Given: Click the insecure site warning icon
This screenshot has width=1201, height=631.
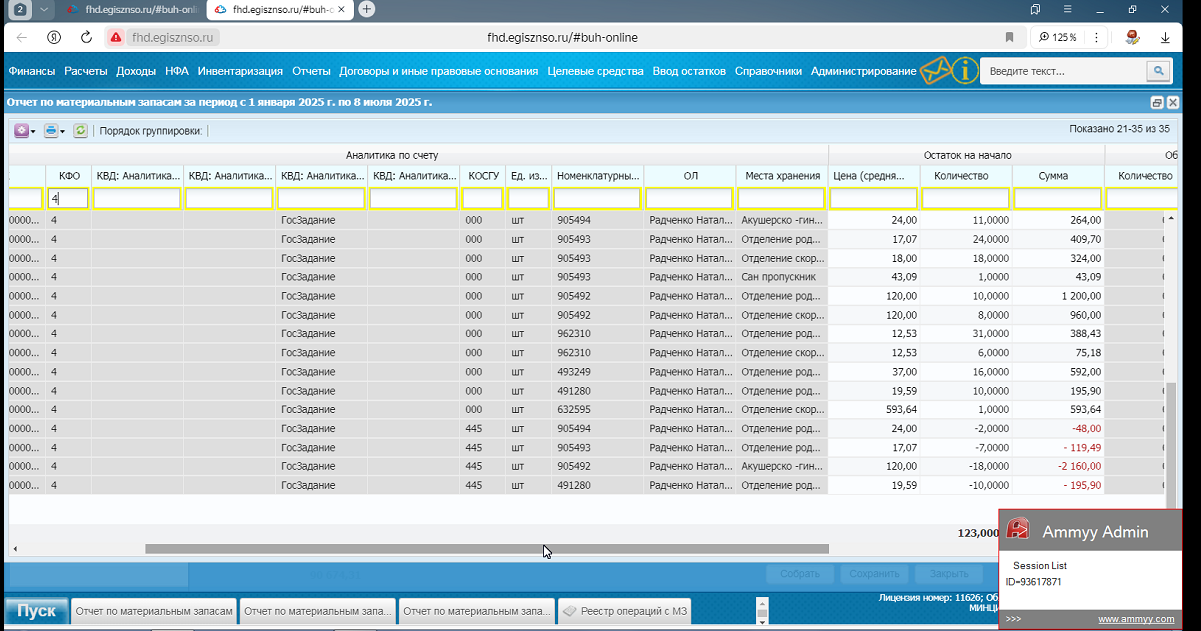Looking at the screenshot, I should (x=116, y=37).
